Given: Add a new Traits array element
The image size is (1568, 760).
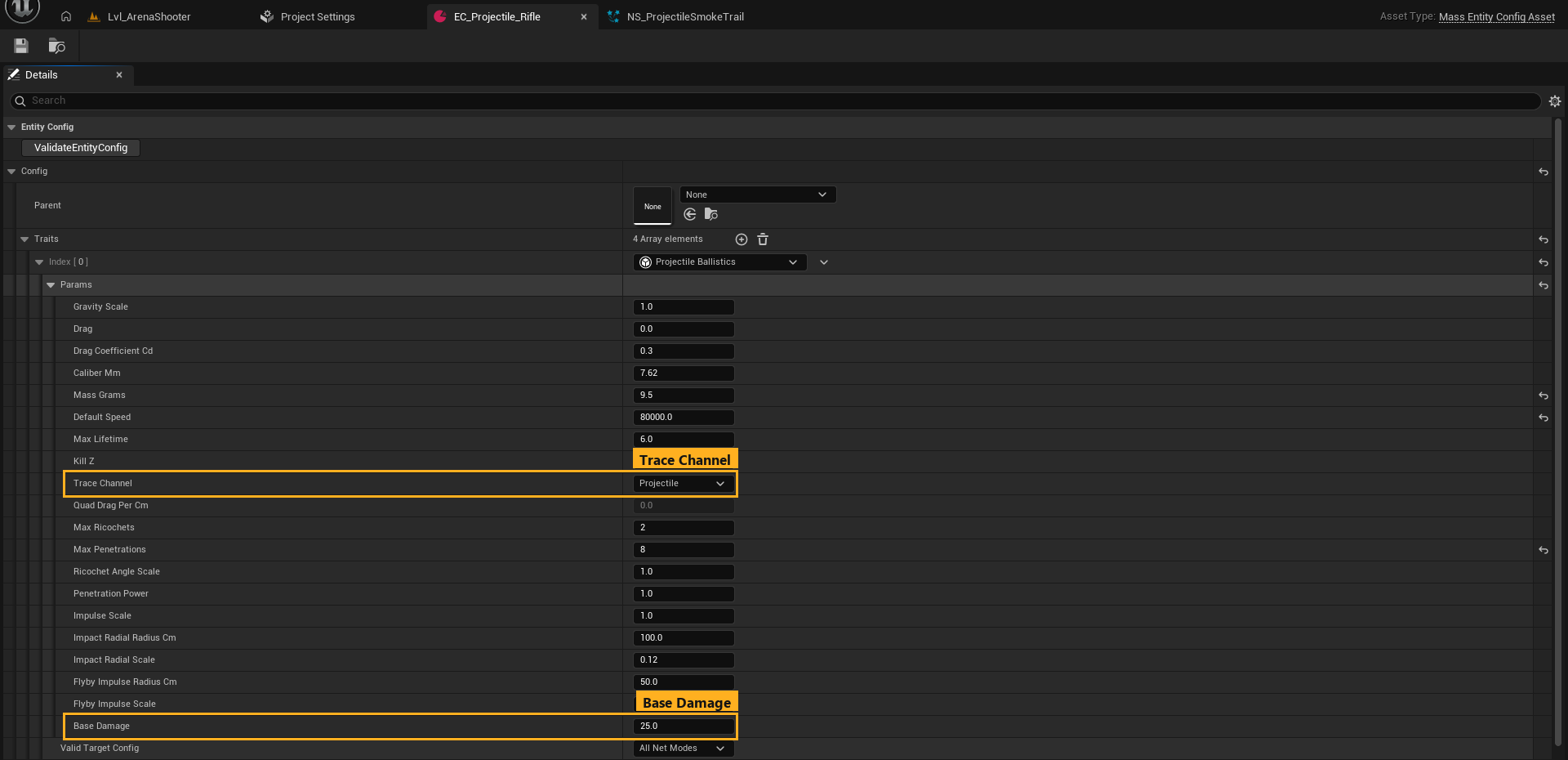Looking at the screenshot, I should pyautogui.click(x=742, y=239).
